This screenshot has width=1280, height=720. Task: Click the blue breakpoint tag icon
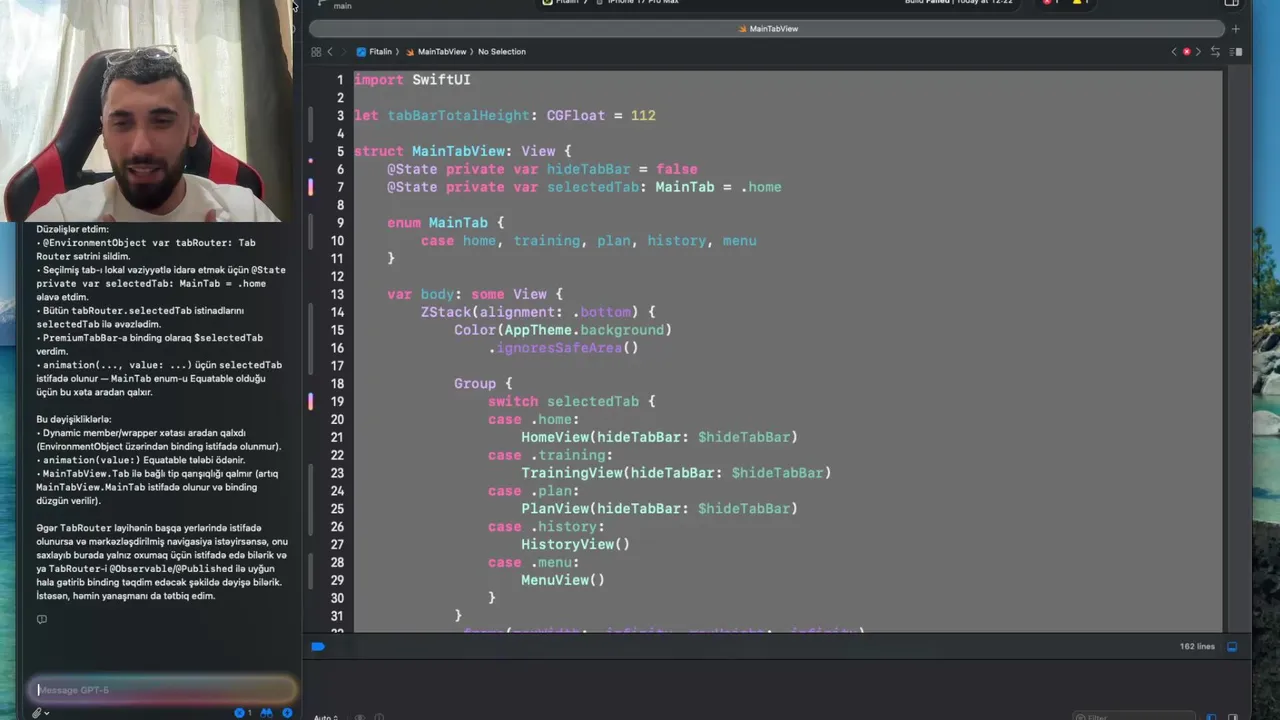coord(318,647)
